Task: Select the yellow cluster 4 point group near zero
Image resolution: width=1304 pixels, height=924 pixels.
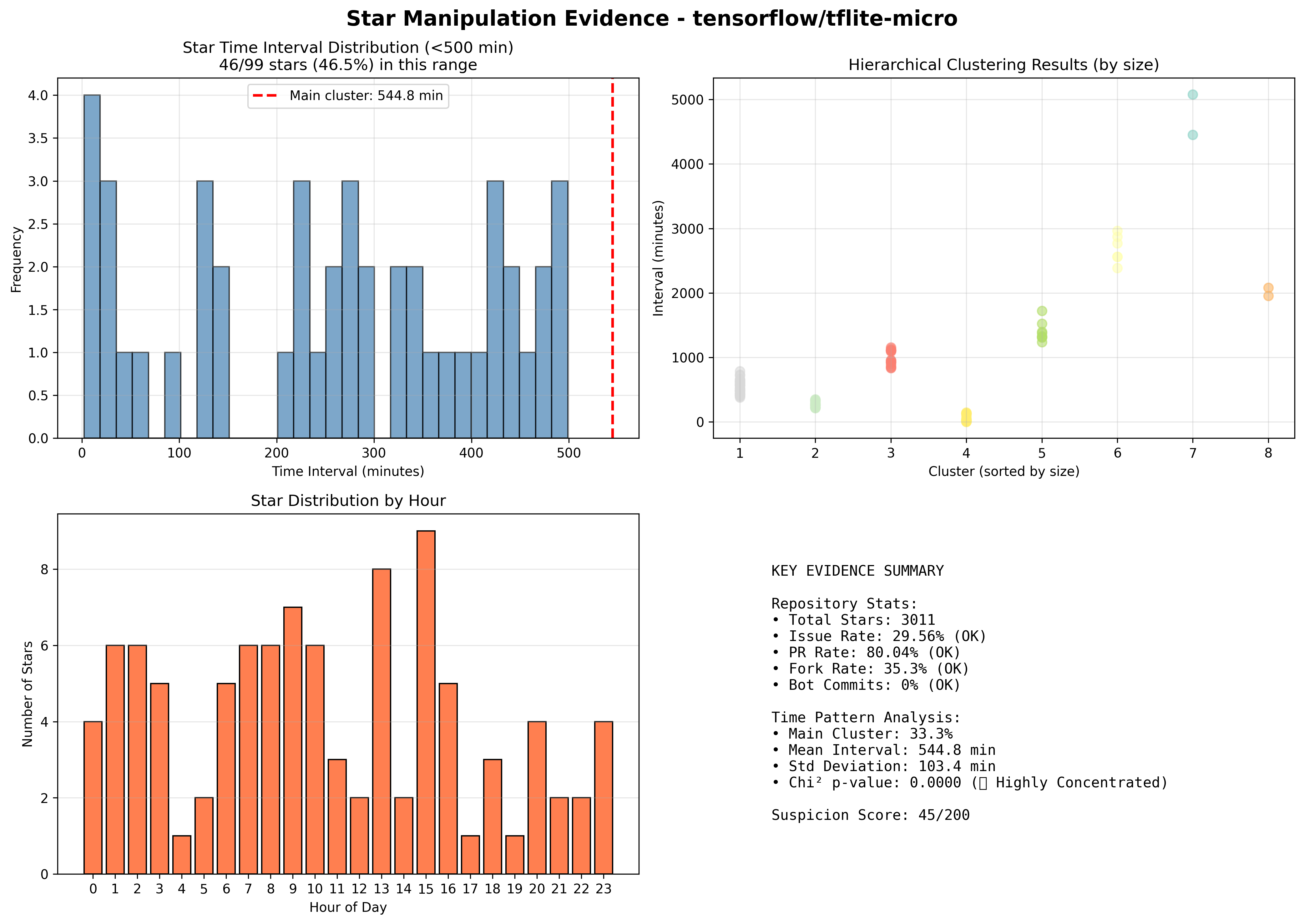Action: pos(966,417)
